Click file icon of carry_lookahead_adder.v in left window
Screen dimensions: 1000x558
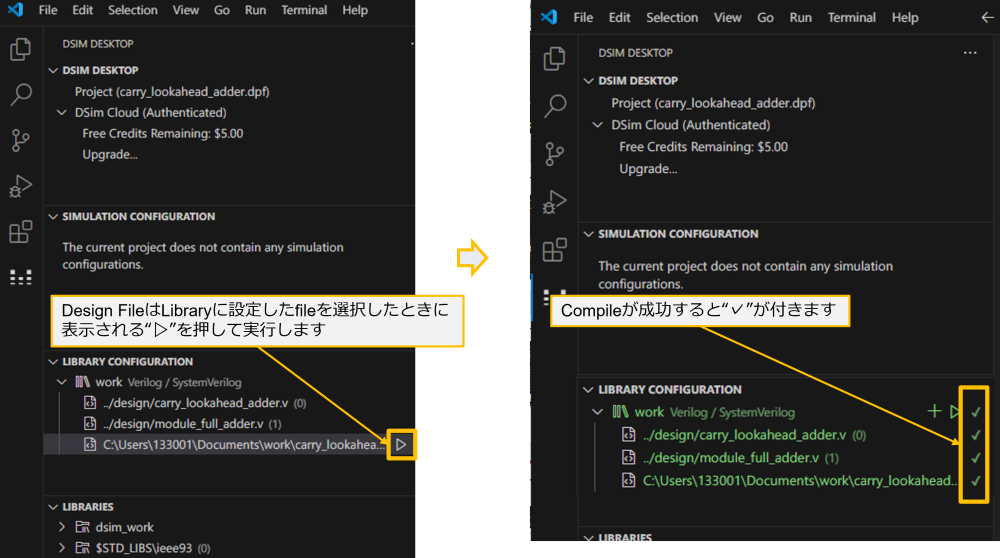(91, 403)
